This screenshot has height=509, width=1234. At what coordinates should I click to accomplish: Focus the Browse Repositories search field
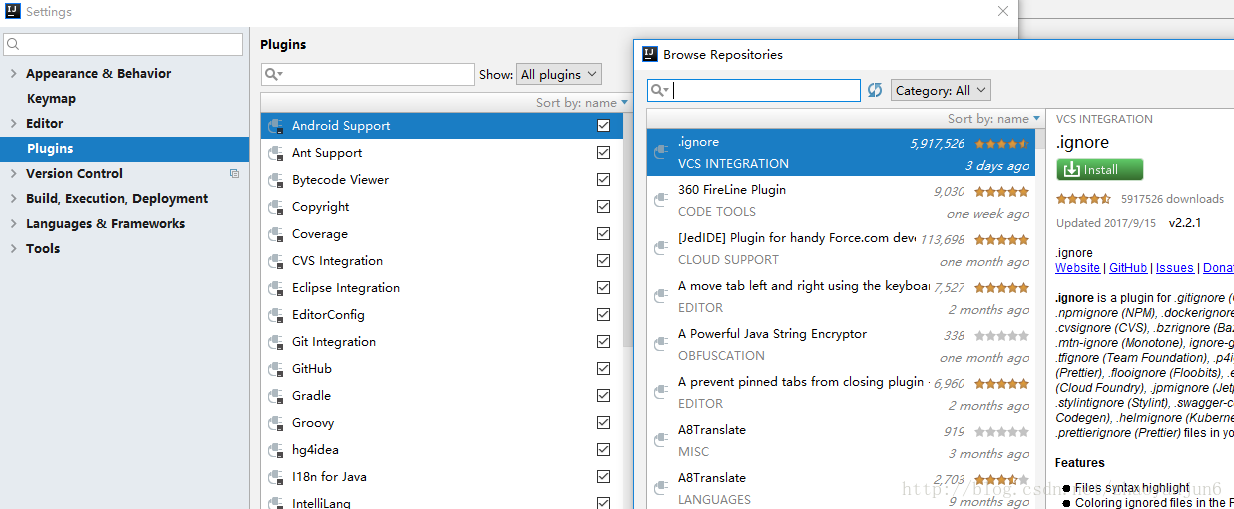click(753, 91)
